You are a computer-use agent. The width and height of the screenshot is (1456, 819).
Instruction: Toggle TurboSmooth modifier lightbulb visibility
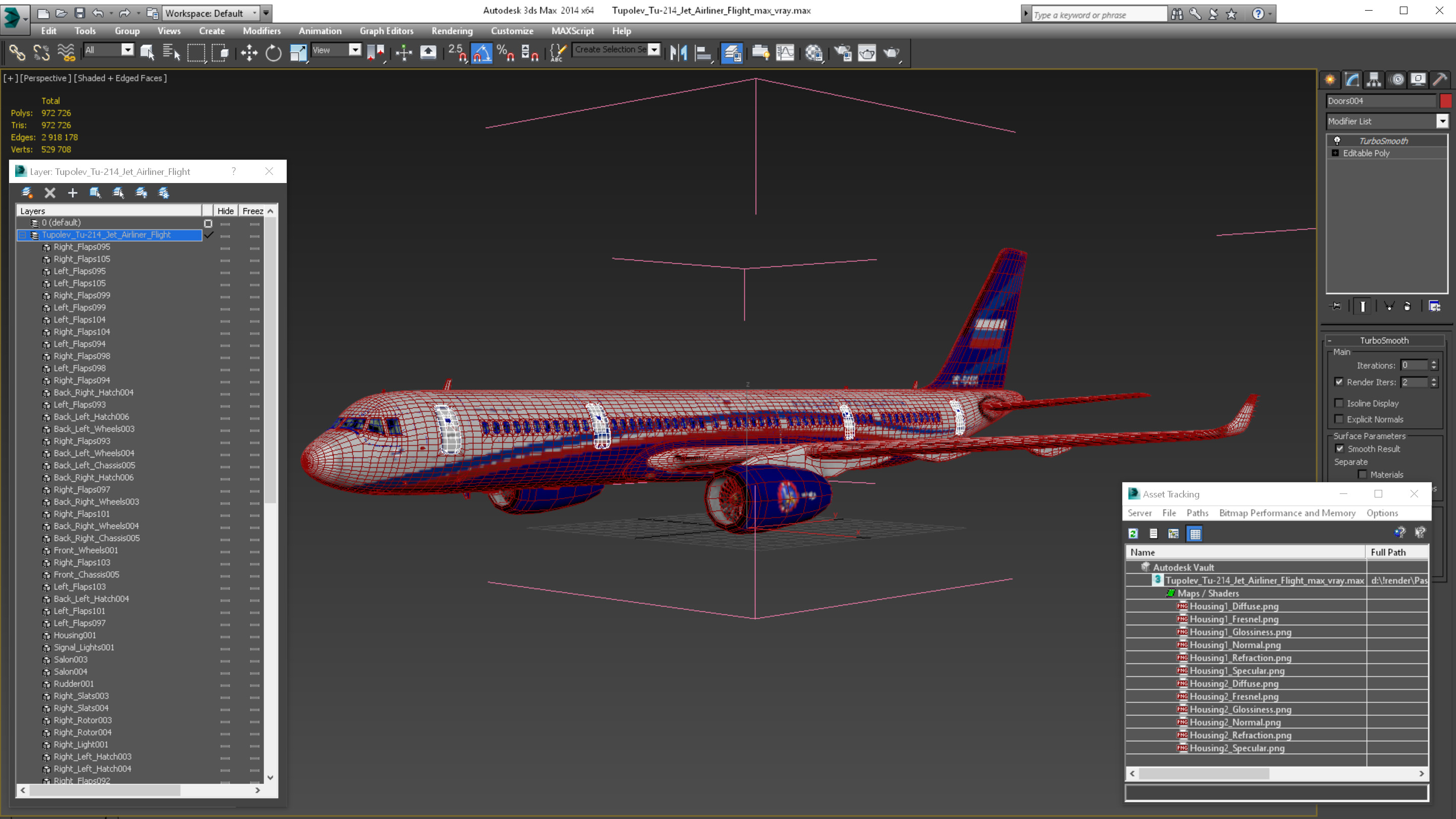click(1337, 140)
